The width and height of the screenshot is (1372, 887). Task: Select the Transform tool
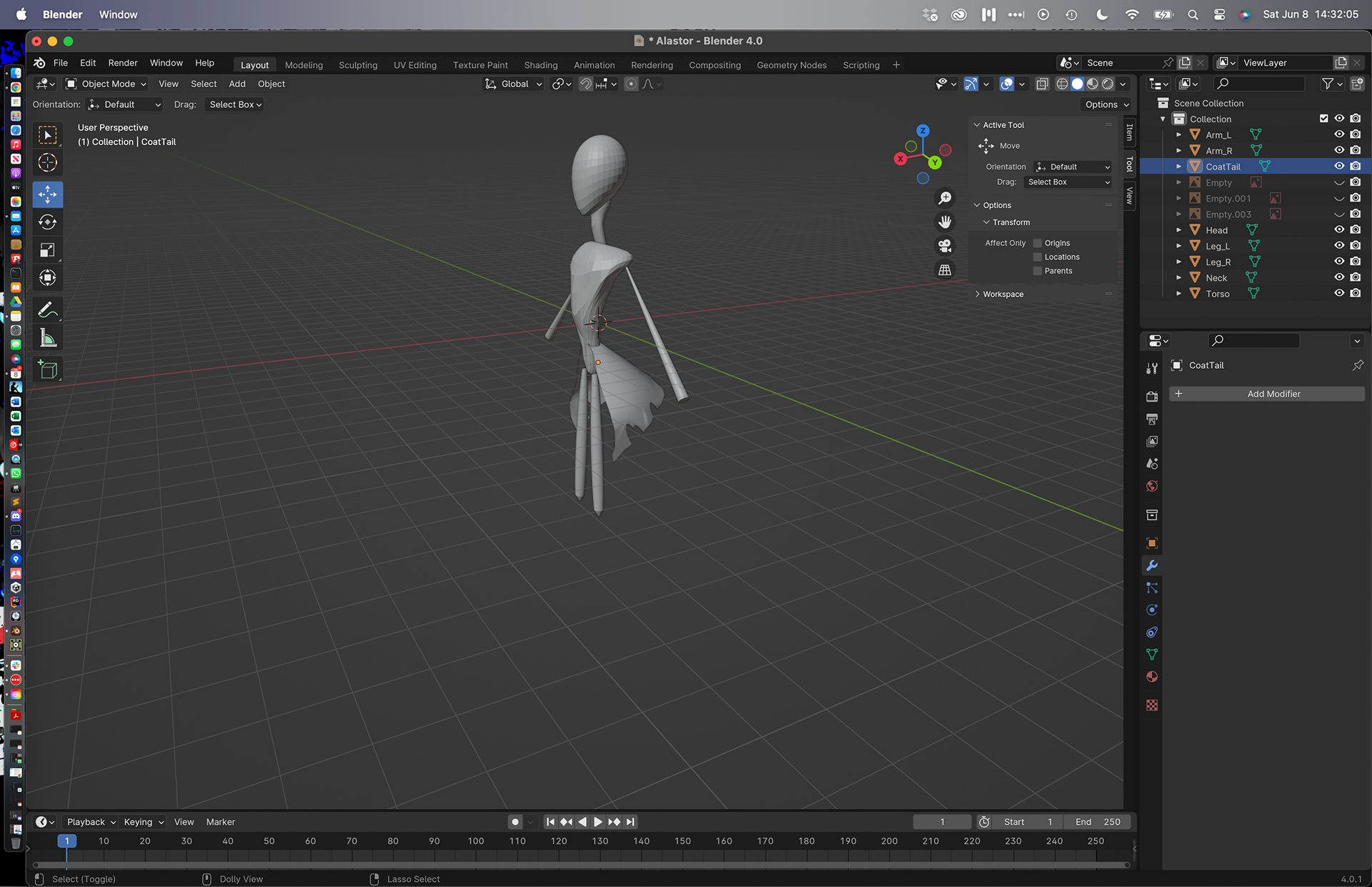pos(48,278)
